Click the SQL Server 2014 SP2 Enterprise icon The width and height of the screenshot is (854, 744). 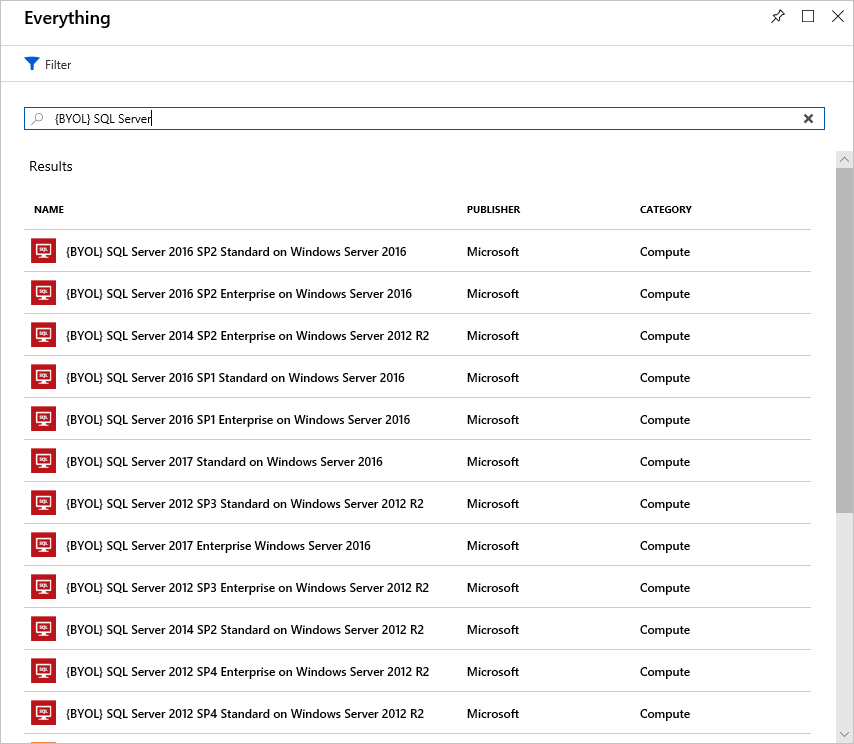pos(43,336)
